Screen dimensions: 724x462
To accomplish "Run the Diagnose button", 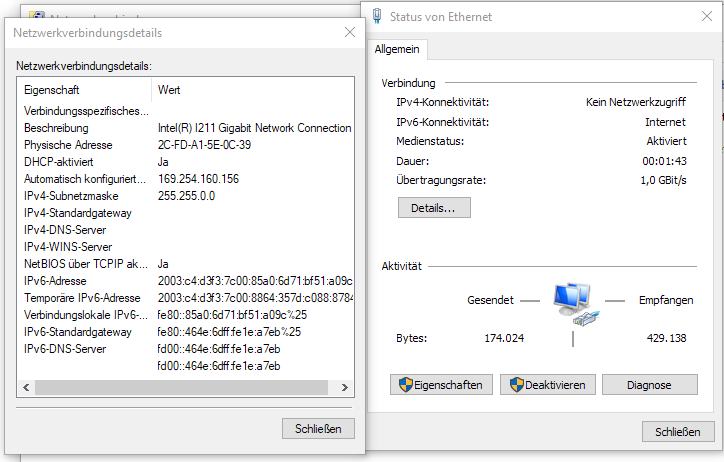I will (x=649, y=384).
